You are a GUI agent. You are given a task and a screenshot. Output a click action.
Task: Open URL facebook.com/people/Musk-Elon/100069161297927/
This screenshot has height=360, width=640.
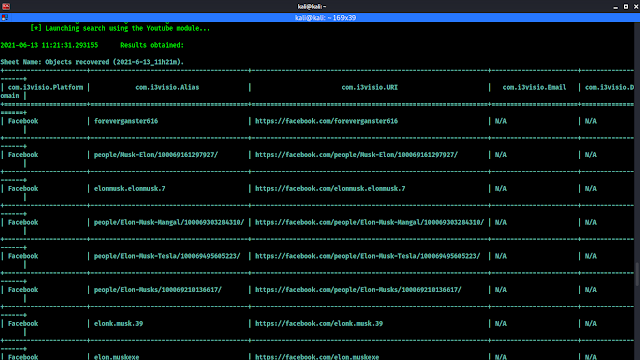click(x=356, y=155)
